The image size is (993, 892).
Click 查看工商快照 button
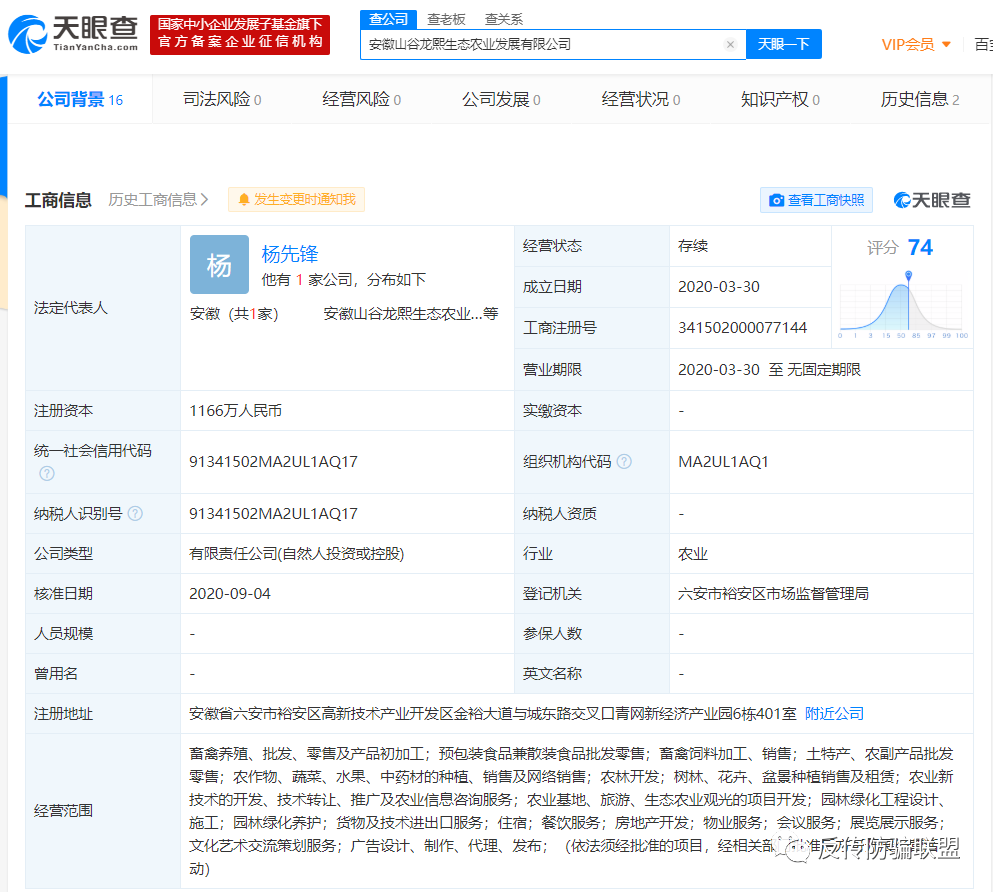816,200
